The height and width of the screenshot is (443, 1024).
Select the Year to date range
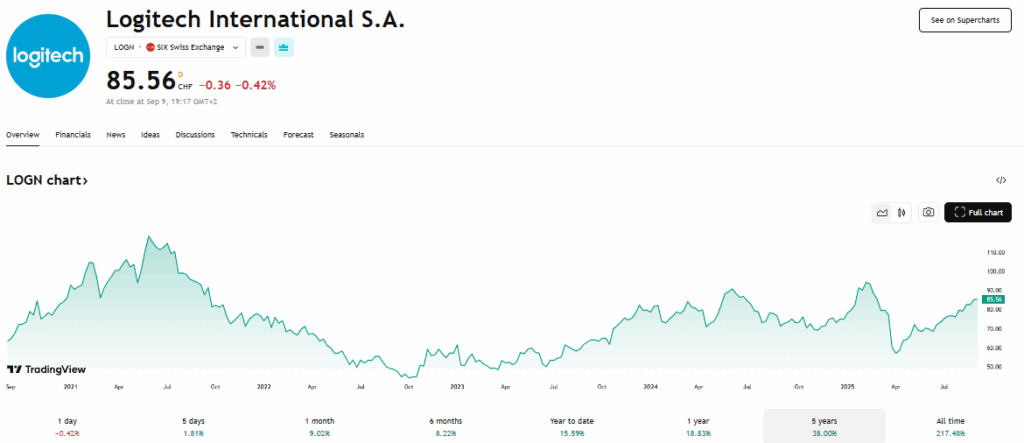572,427
